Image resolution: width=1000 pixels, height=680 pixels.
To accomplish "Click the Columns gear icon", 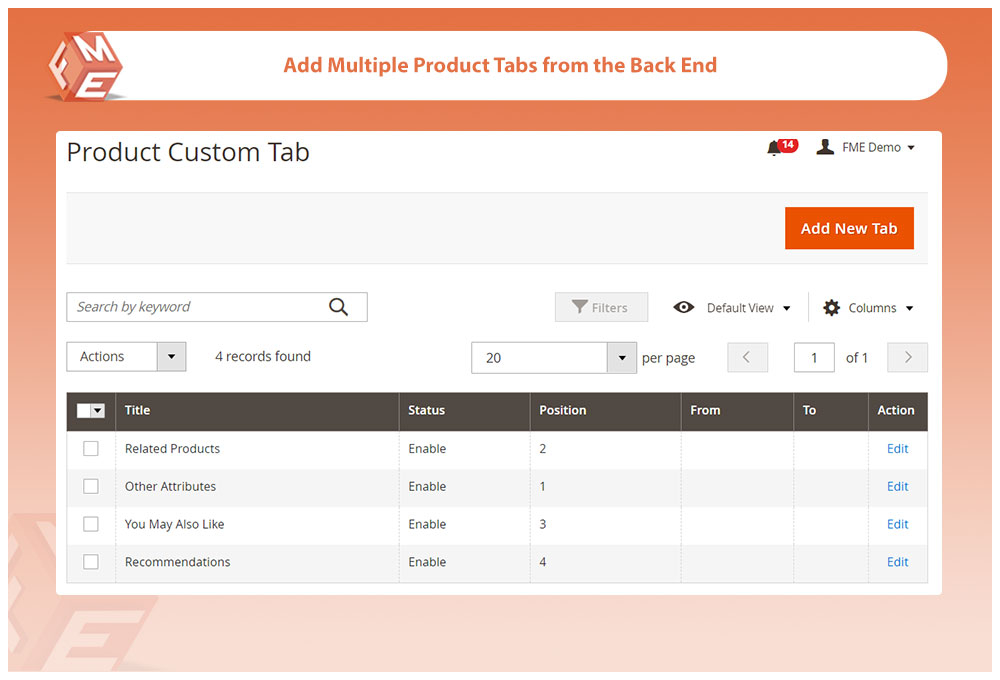I will coord(831,308).
